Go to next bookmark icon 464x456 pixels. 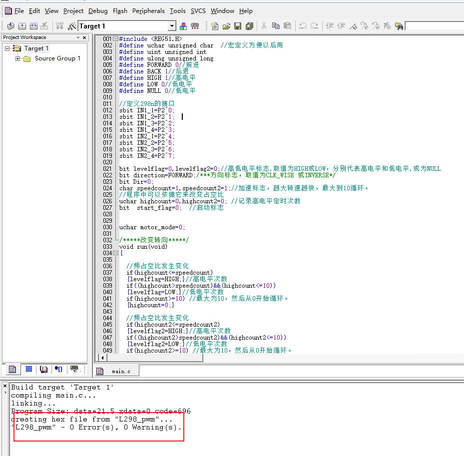coord(364,26)
